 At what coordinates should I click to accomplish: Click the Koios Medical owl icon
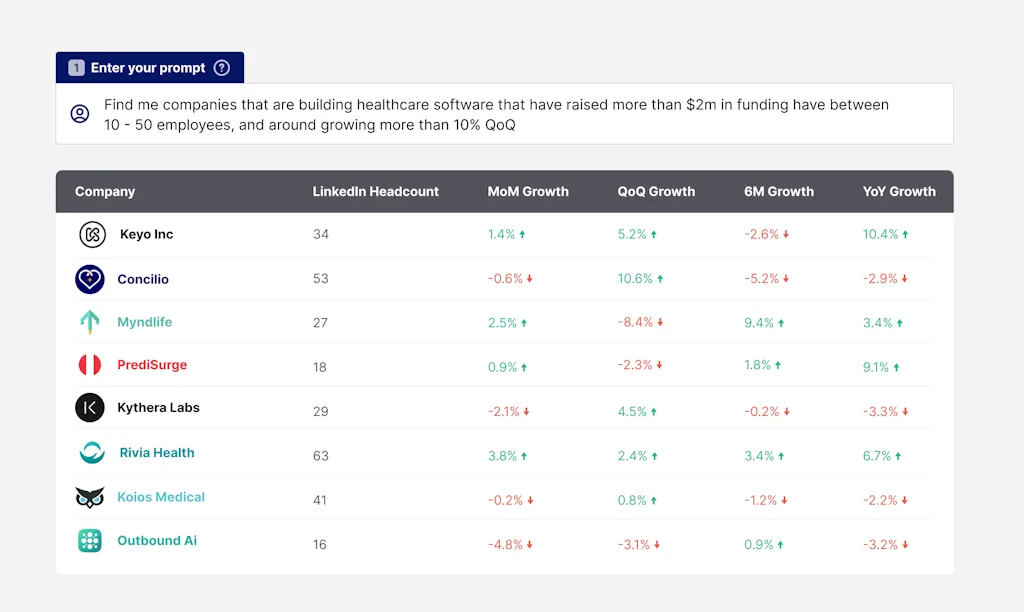89,497
